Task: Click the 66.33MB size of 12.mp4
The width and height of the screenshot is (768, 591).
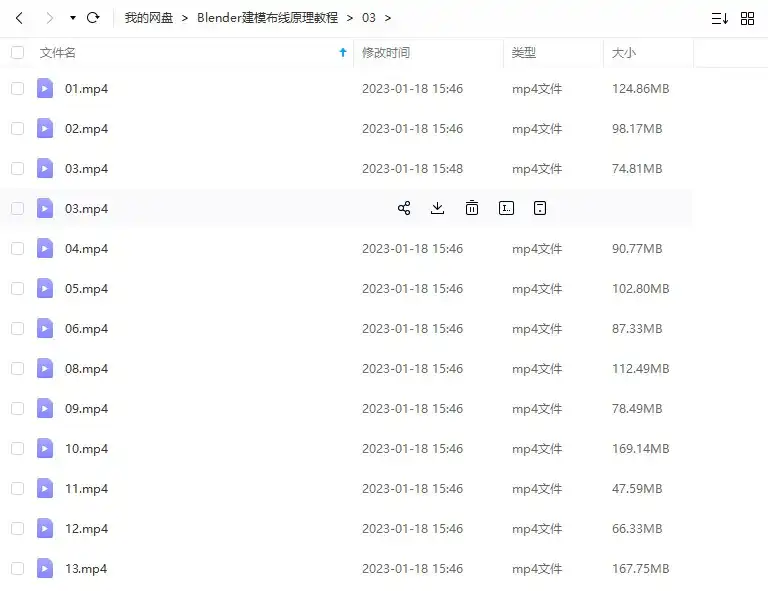Action: tap(637, 529)
